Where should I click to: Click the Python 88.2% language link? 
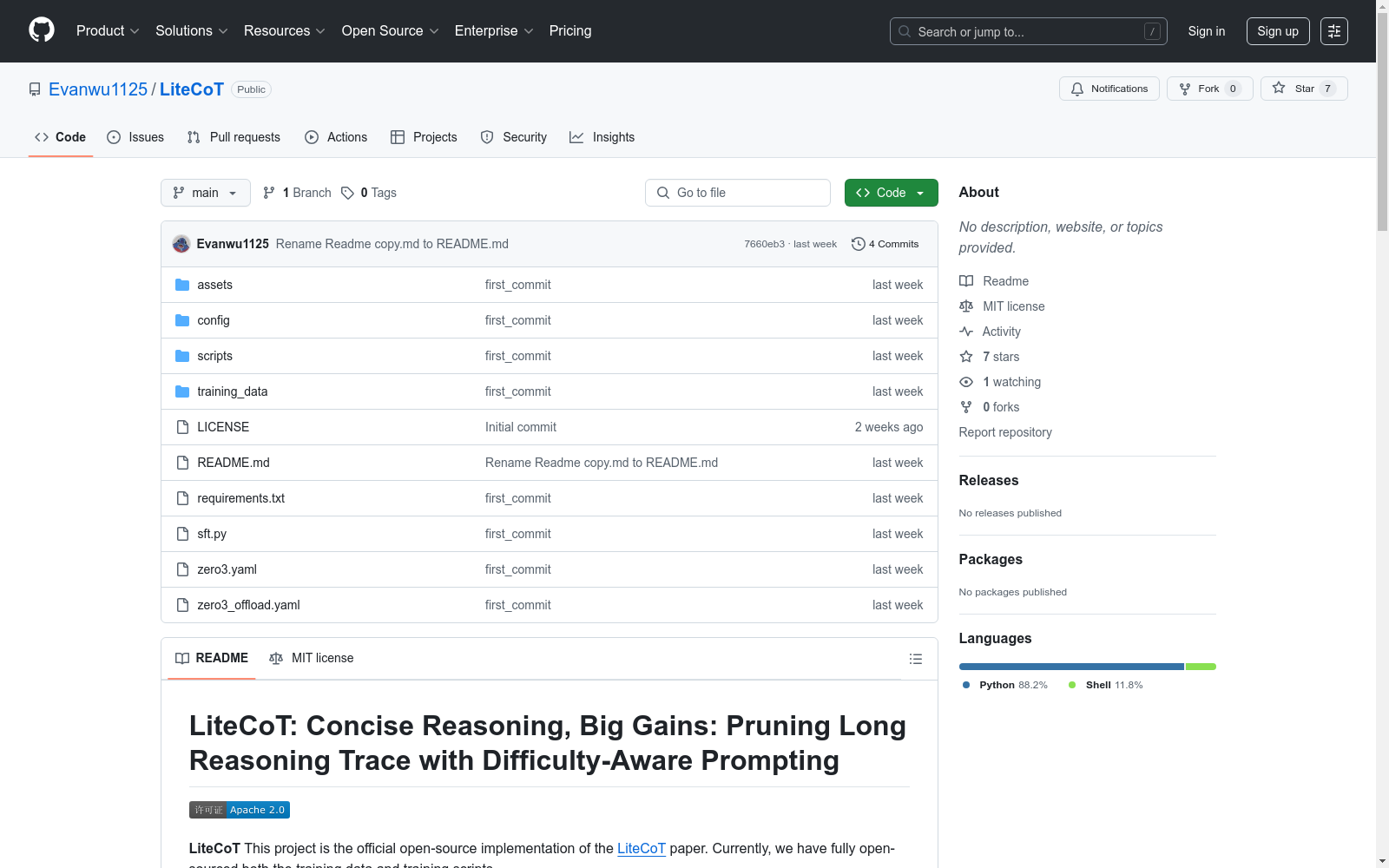[1005, 685]
